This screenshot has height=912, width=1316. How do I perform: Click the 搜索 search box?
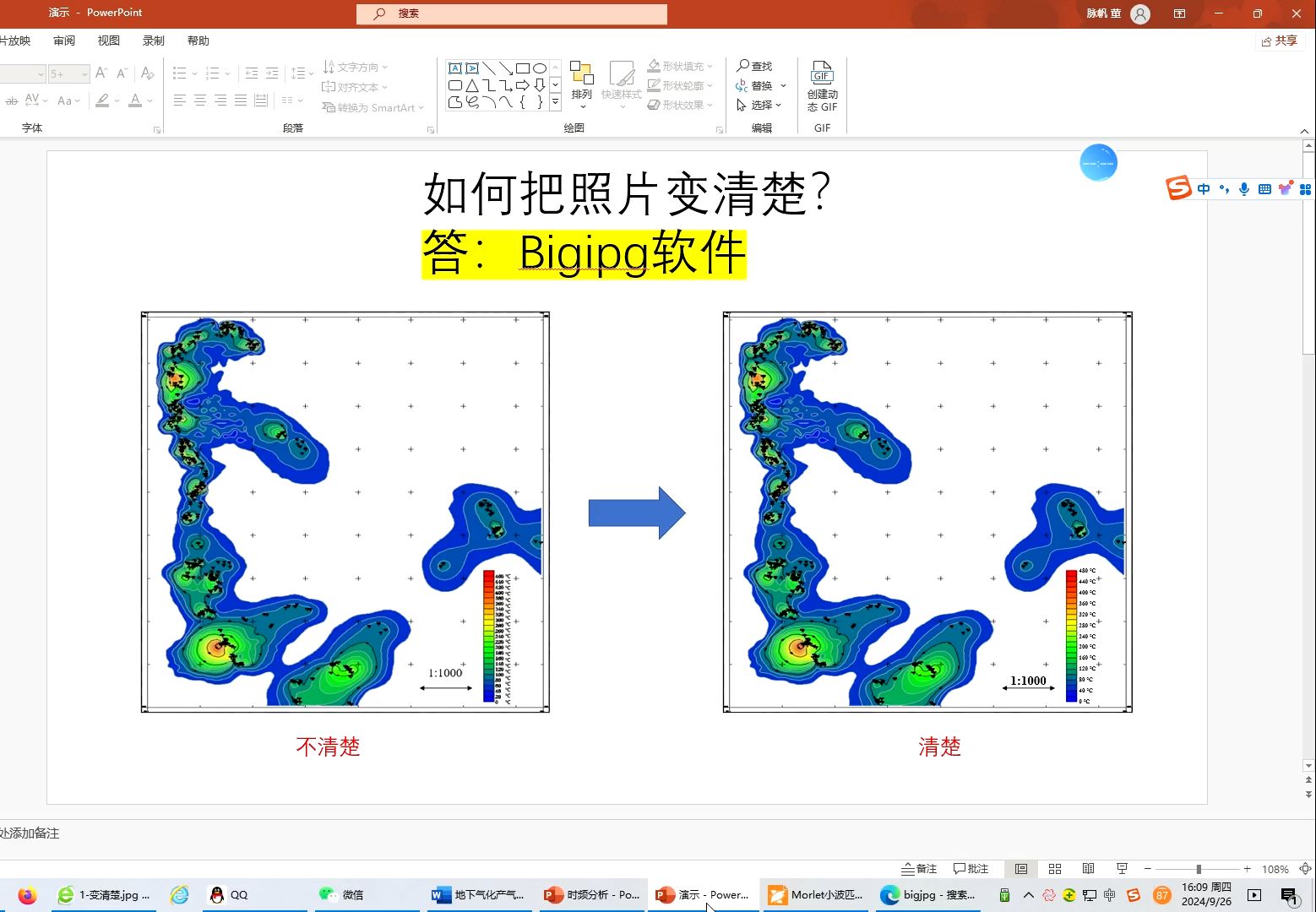[512, 14]
